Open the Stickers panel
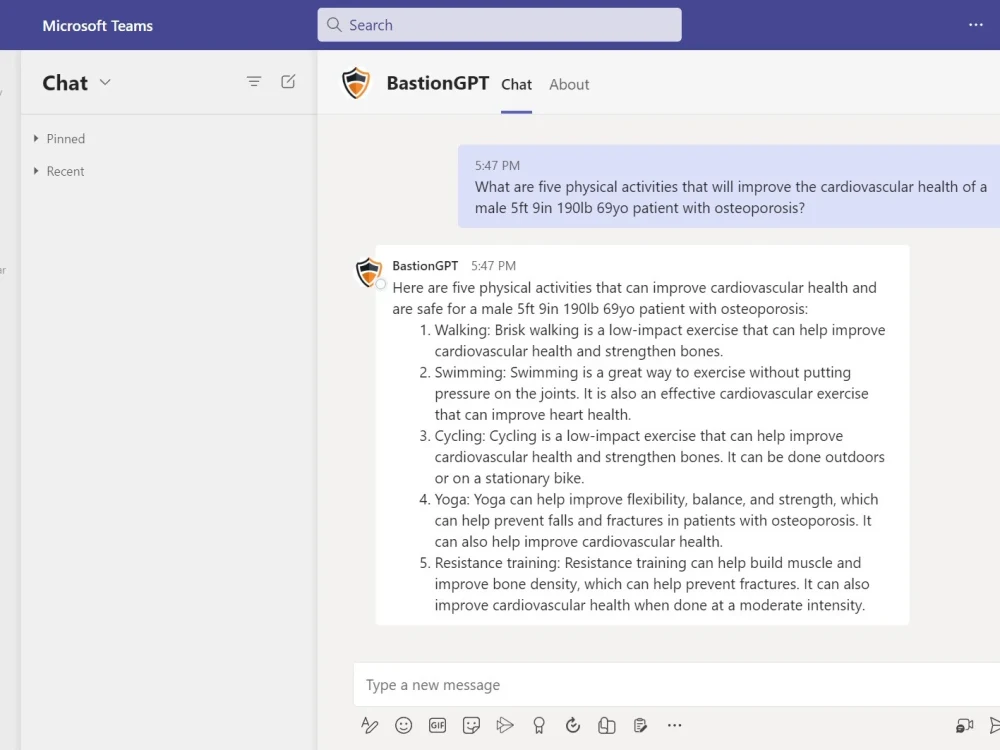This screenshot has width=1000, height=750. point(471,725)
